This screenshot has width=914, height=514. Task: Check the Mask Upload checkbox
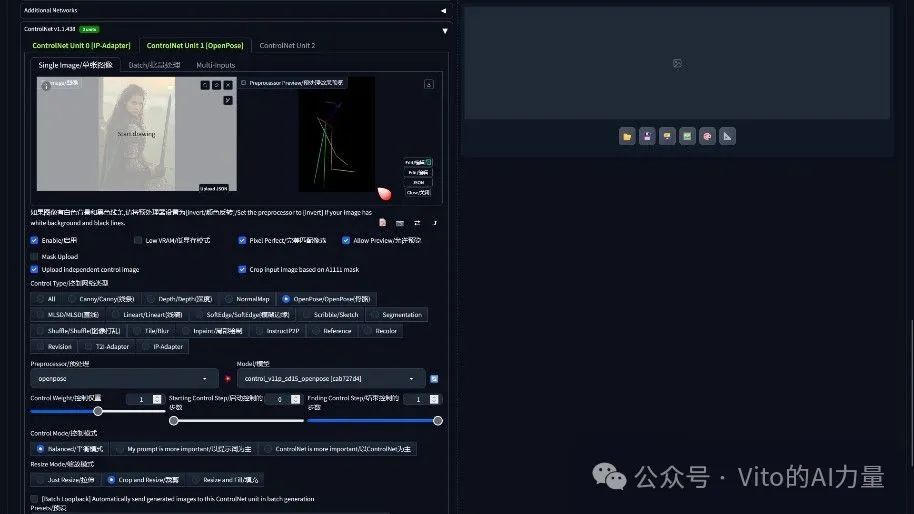coord(34,256)
